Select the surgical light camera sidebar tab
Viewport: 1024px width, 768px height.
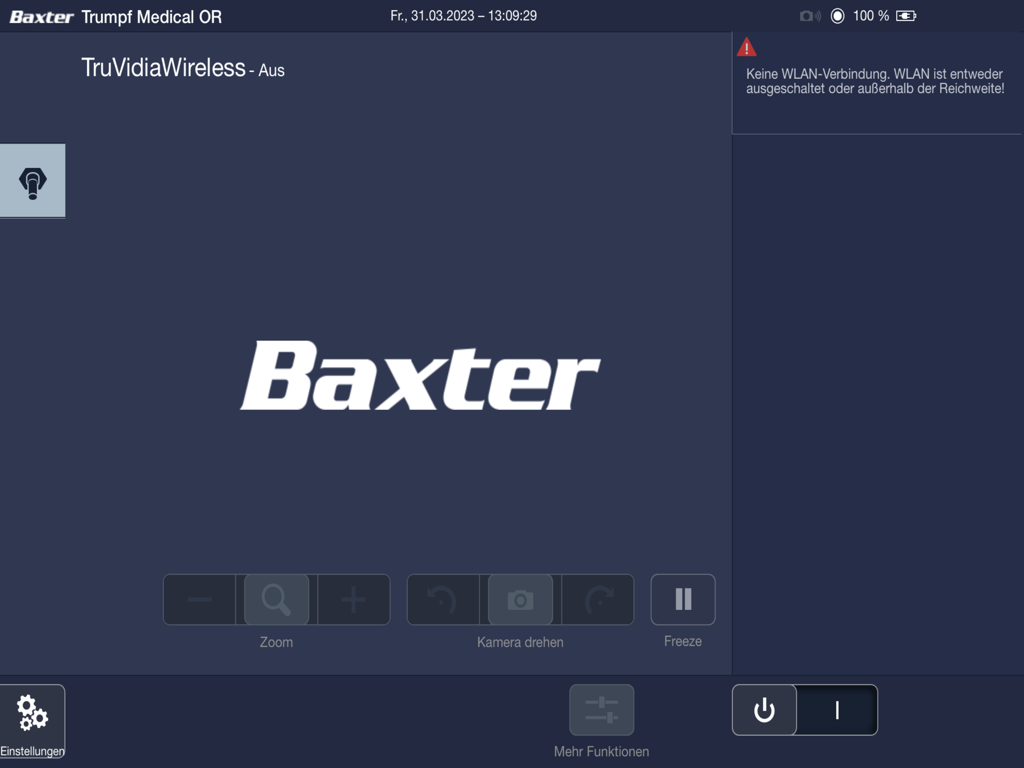pos(32,181)
